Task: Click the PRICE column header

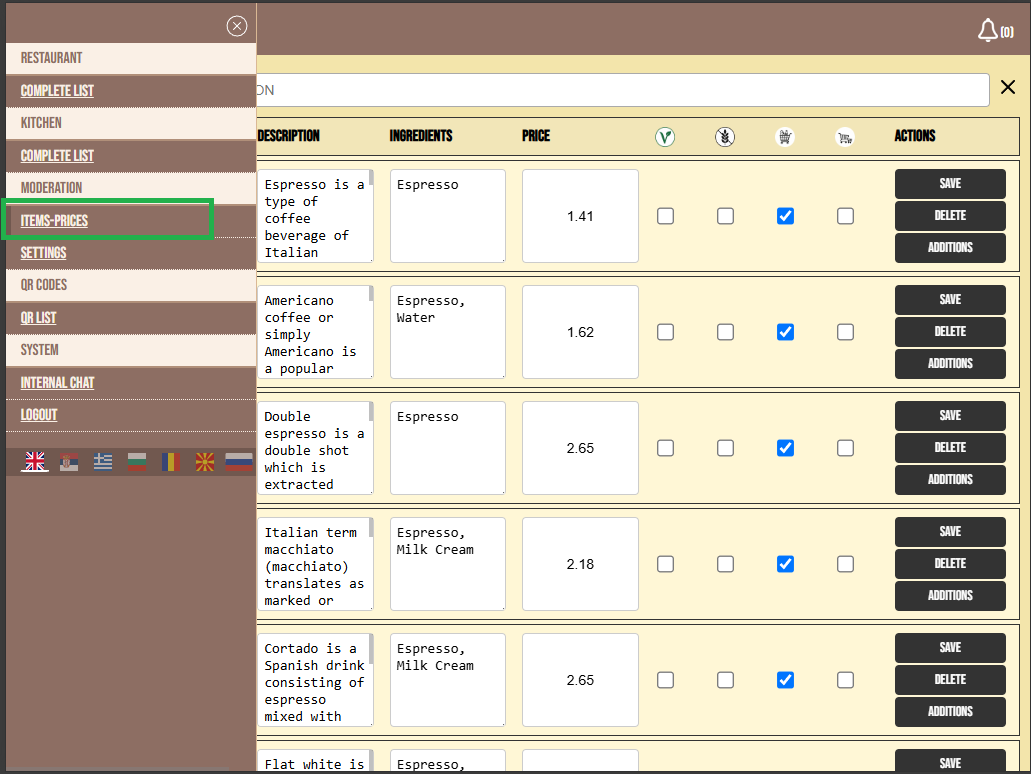Action: tap(536, 136)
